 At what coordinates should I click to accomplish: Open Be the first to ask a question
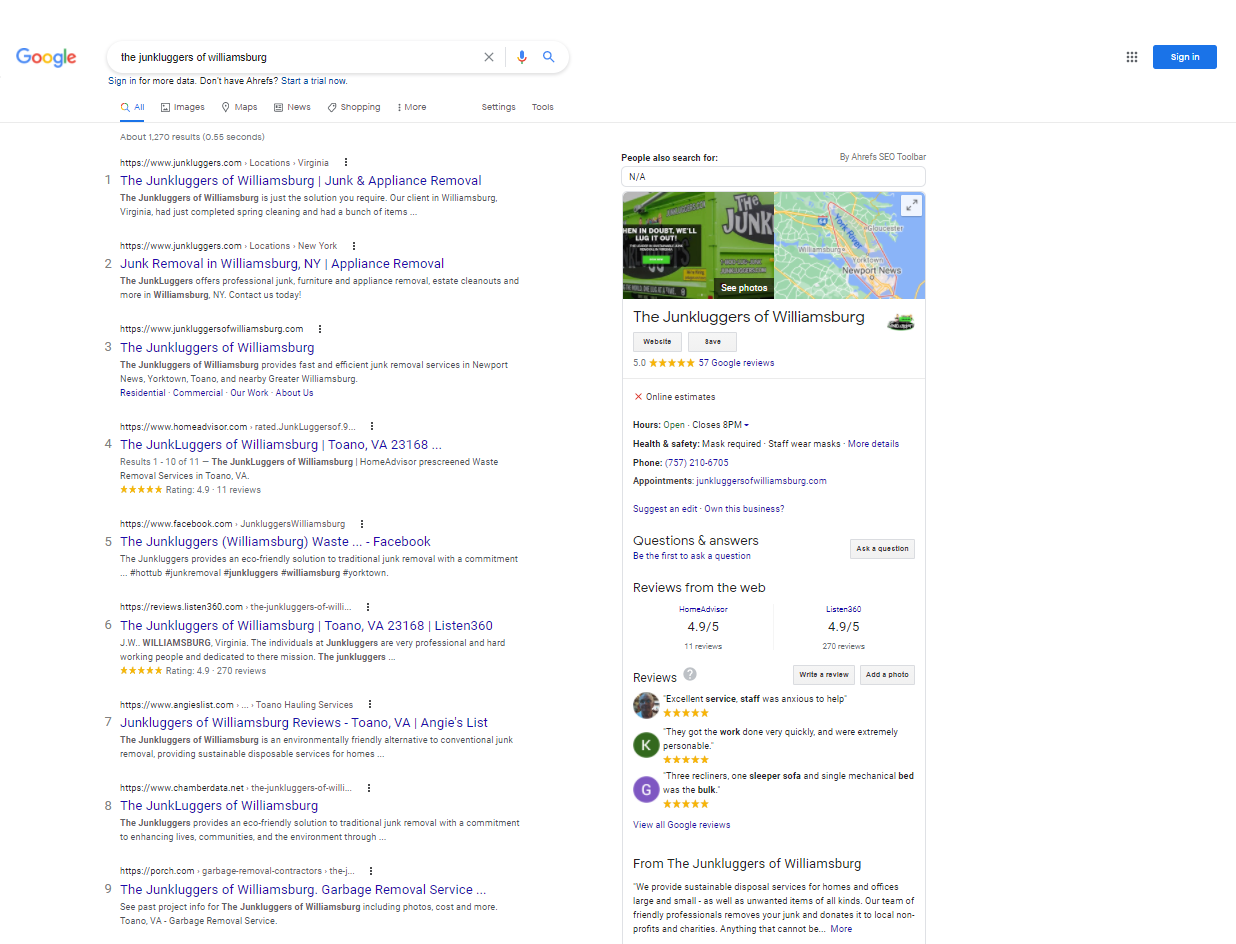pos(691,556)
